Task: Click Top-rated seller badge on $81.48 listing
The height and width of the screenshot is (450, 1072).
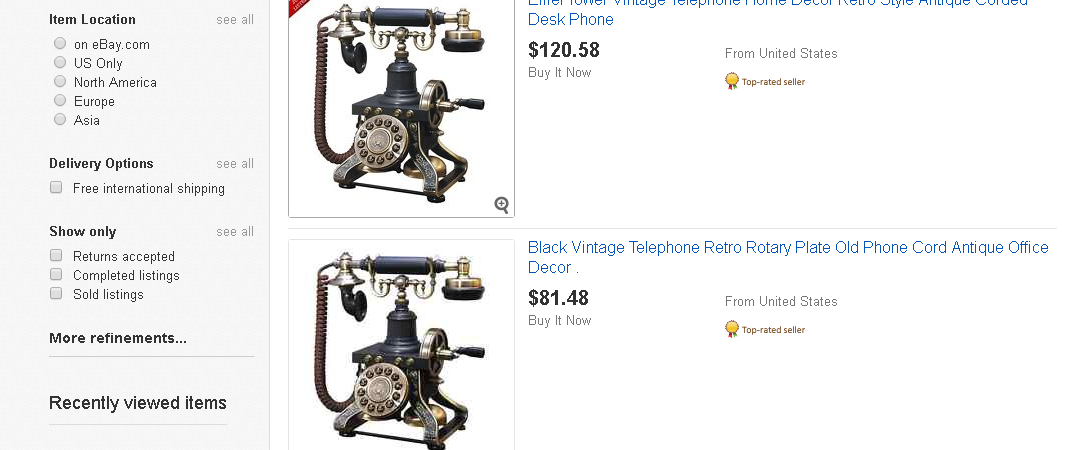Action: click(x=765, y=329)
